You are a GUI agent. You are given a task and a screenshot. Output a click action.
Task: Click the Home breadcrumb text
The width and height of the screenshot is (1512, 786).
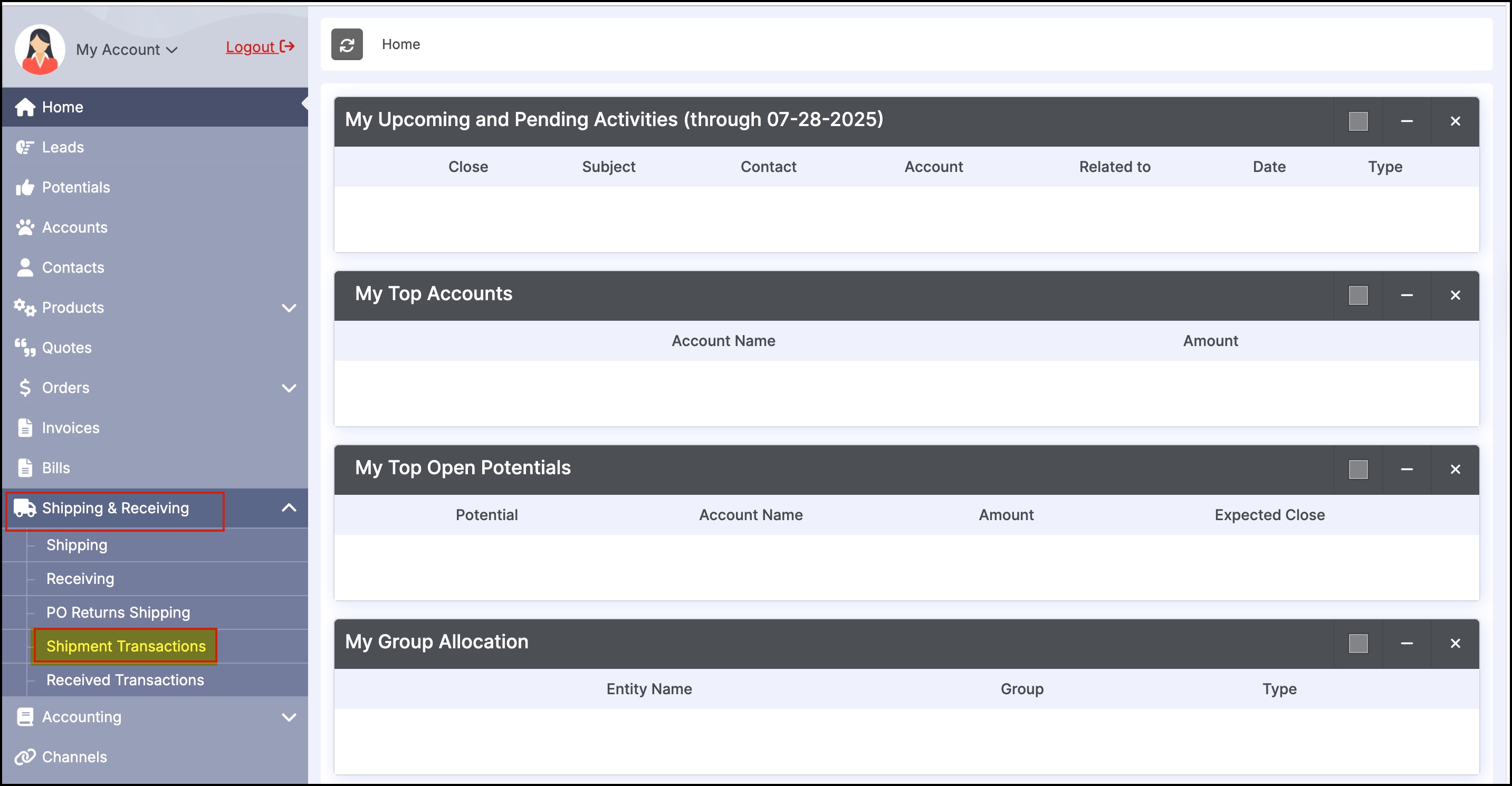click(x=401, y=44)
